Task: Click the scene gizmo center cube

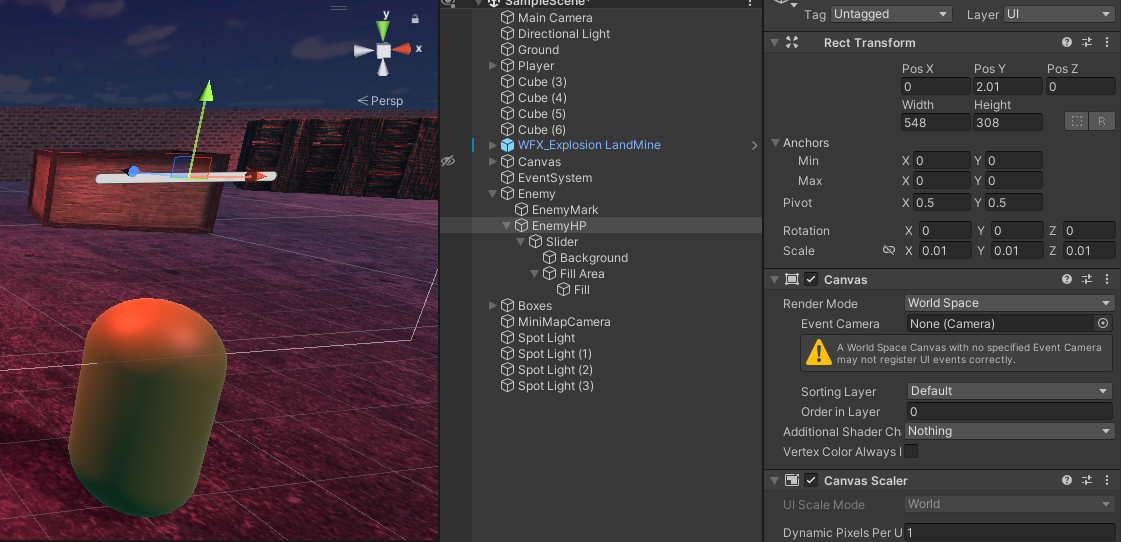Action: pyautogui.click(x=384, y=51)
